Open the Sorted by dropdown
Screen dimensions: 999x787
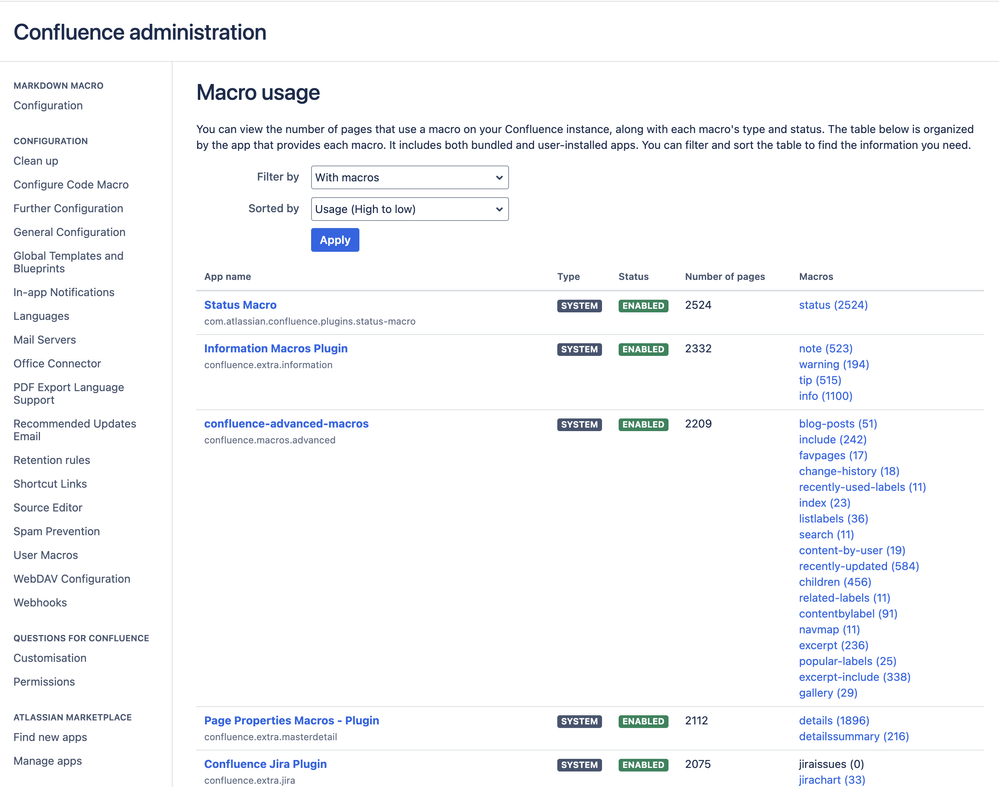click(410, 209)
